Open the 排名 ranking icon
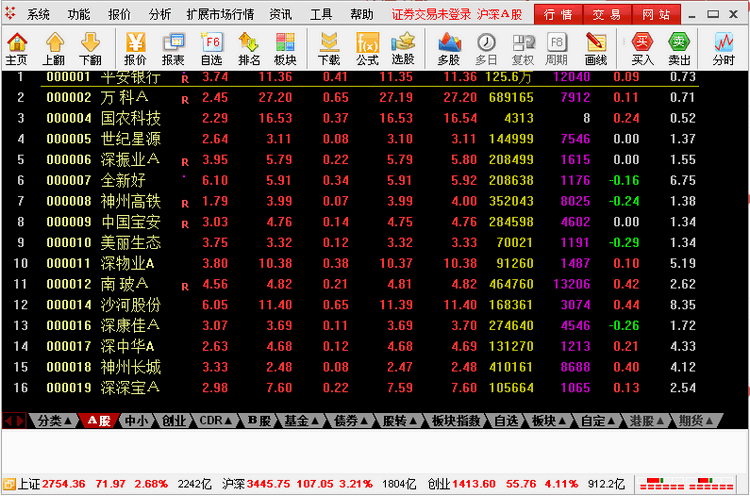This screenshot has width=750, height=496. click(x=249, y=48)
